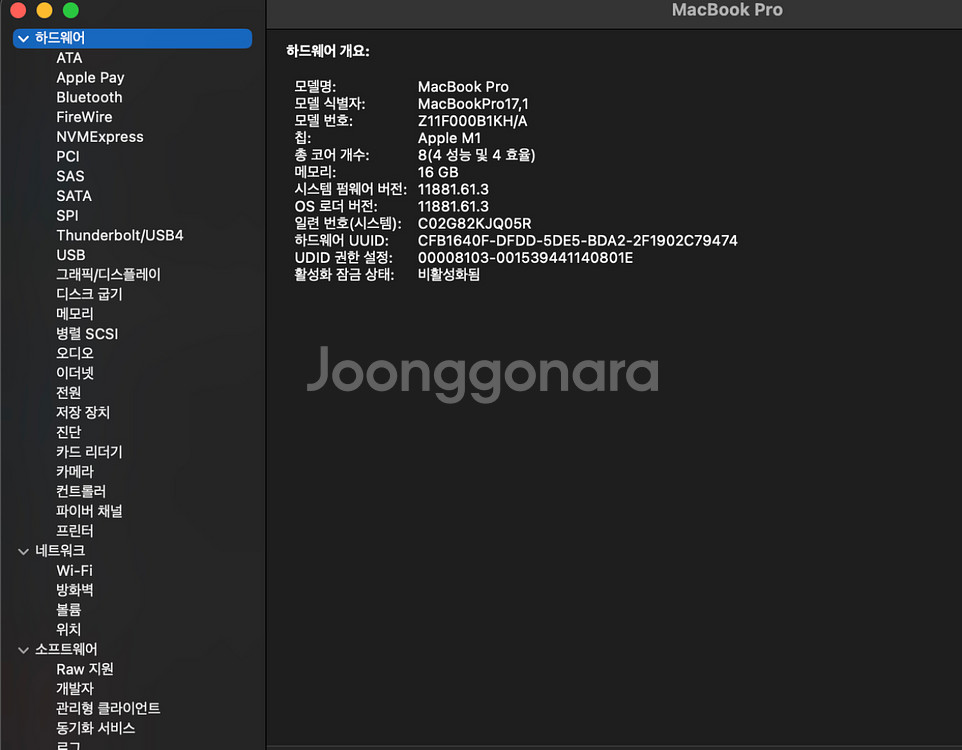Select 동기화 서비스 entry

(95, 728)
